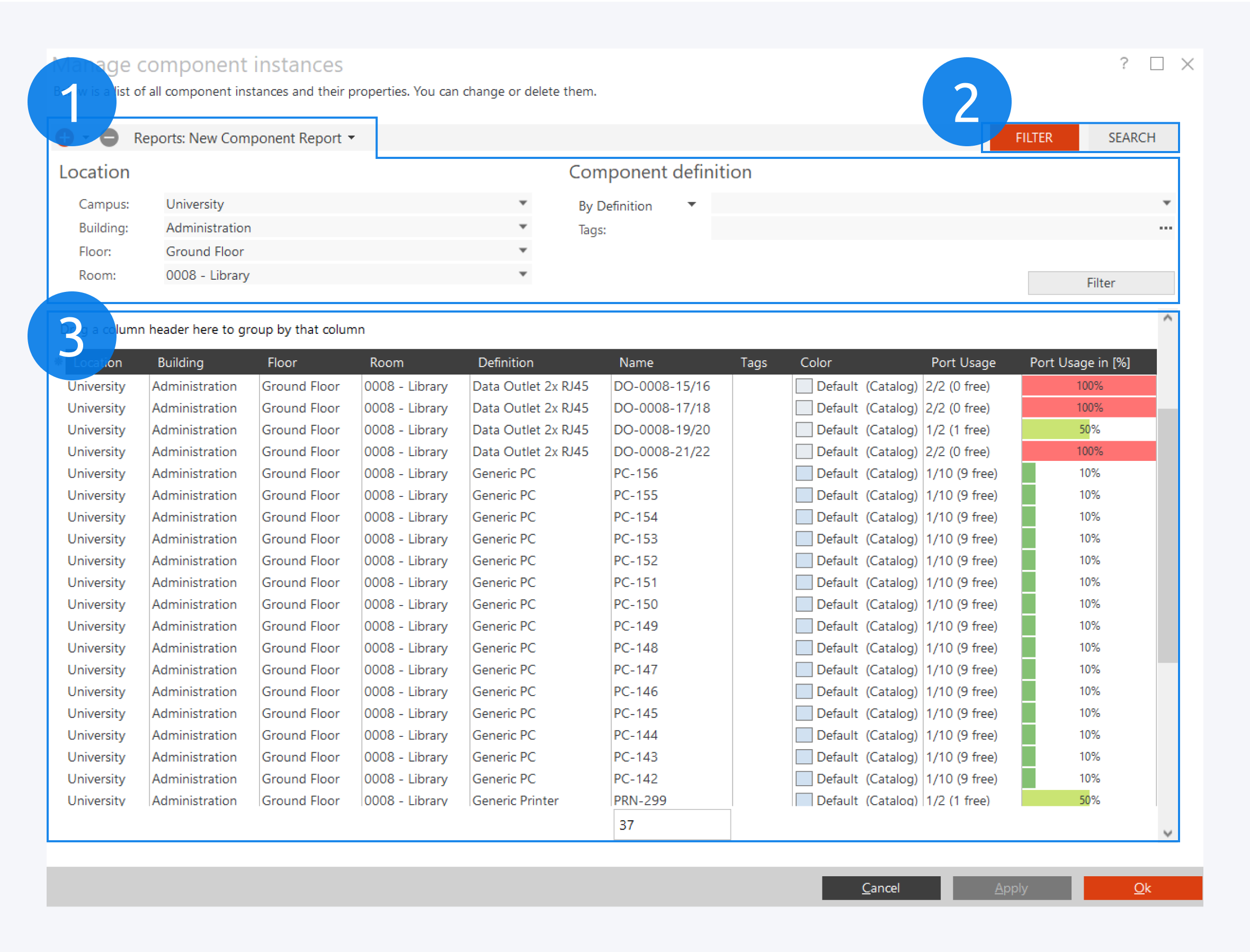This screenshot has height=952, width=1250.
Task: Open the By Definition selector dropdown
Action: [692, 205]
